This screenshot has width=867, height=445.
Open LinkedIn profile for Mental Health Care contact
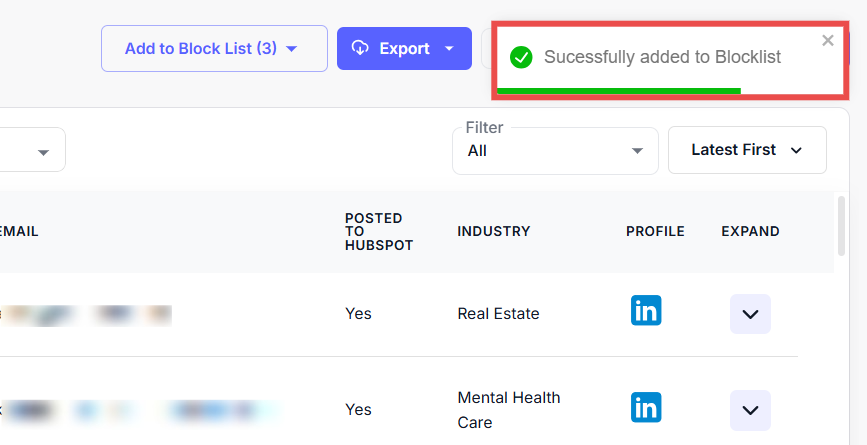646,407
